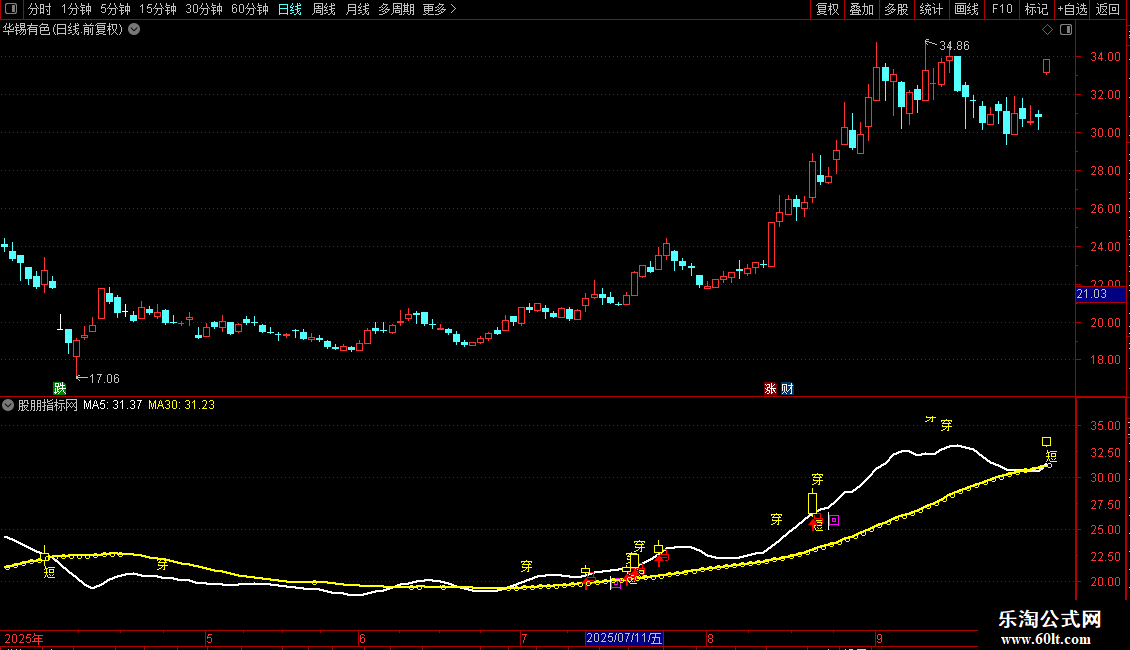1130x650 pixels.
Task: Click the 34.86 high price annotation
Action: tap(954, 45)
